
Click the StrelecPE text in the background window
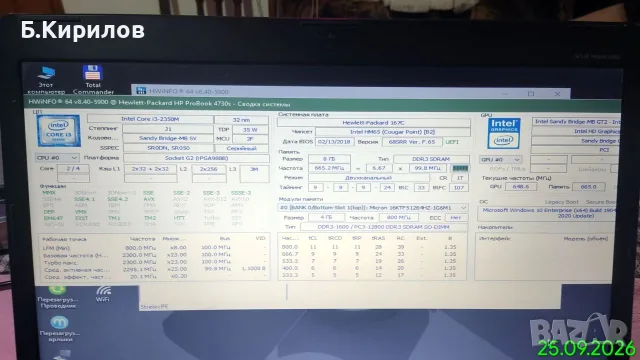(x=154, y=307)
